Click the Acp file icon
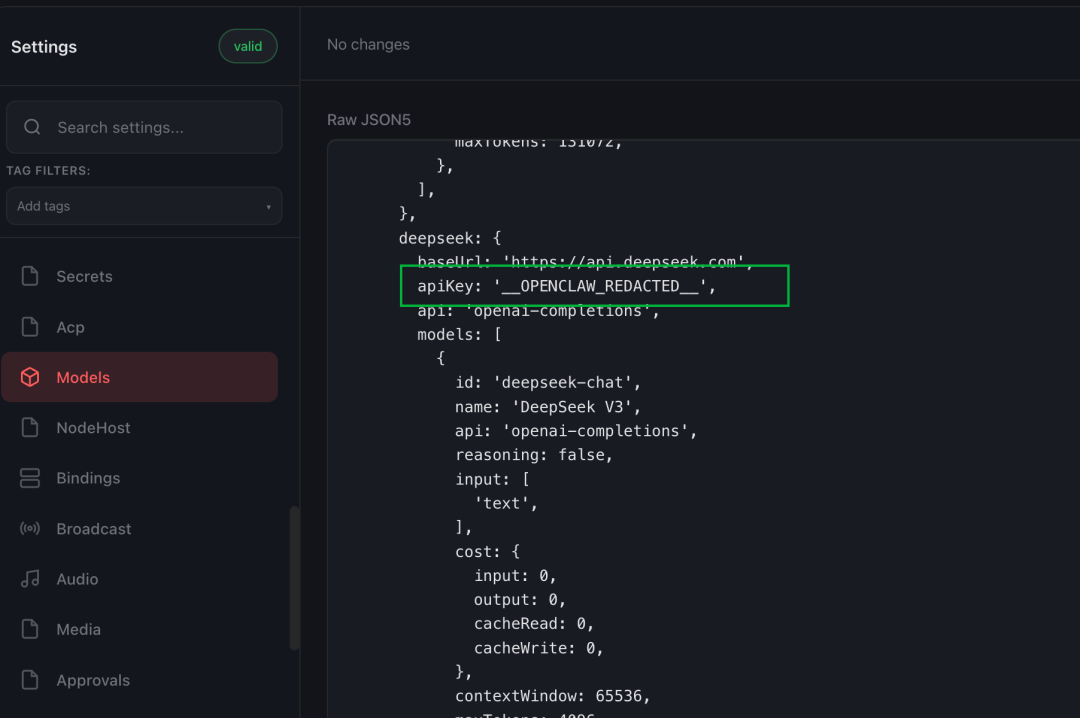1080x718 pixels. [x=30, y=327]
